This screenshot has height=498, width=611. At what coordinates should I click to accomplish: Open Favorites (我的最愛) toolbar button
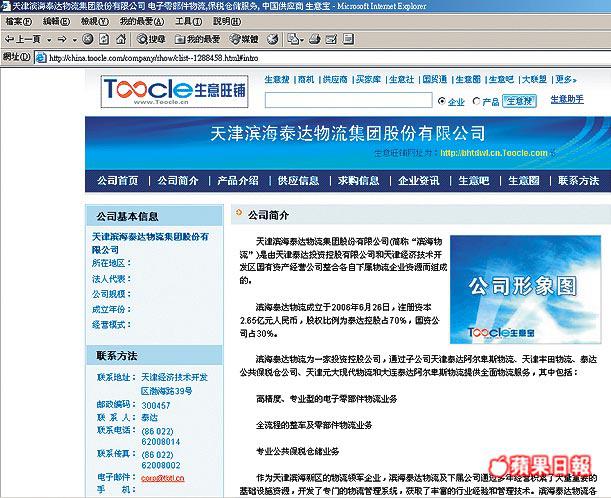[x=197, y=39]
